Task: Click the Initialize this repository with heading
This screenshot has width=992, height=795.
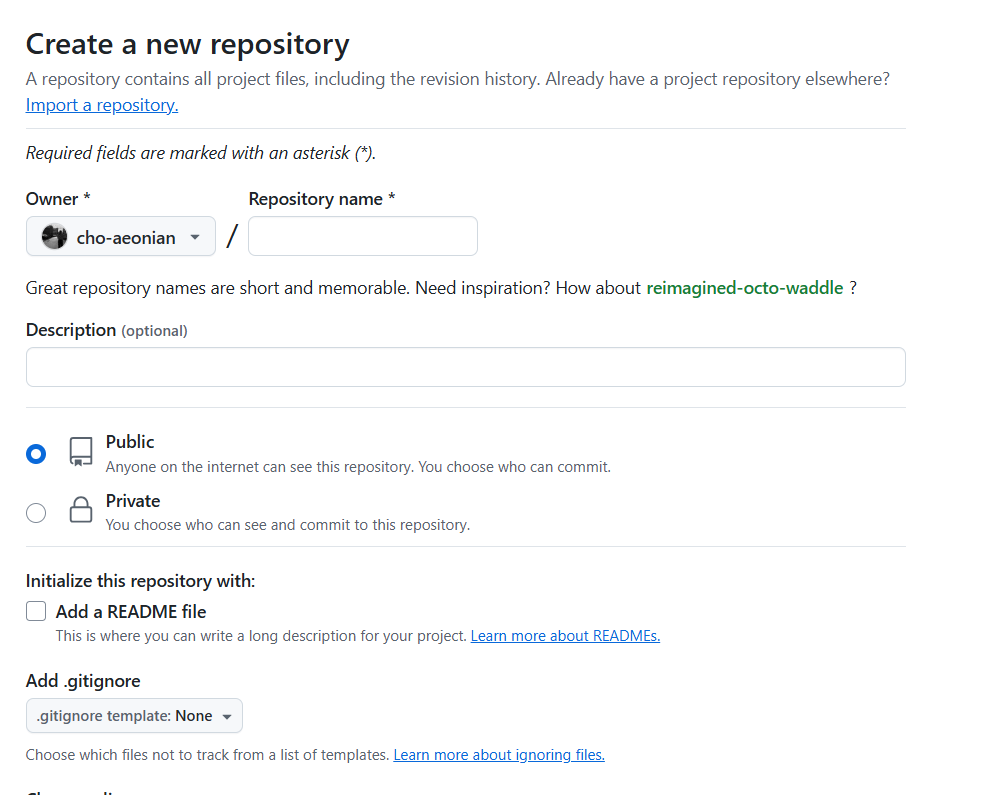Action: click(x=140, y=581)
